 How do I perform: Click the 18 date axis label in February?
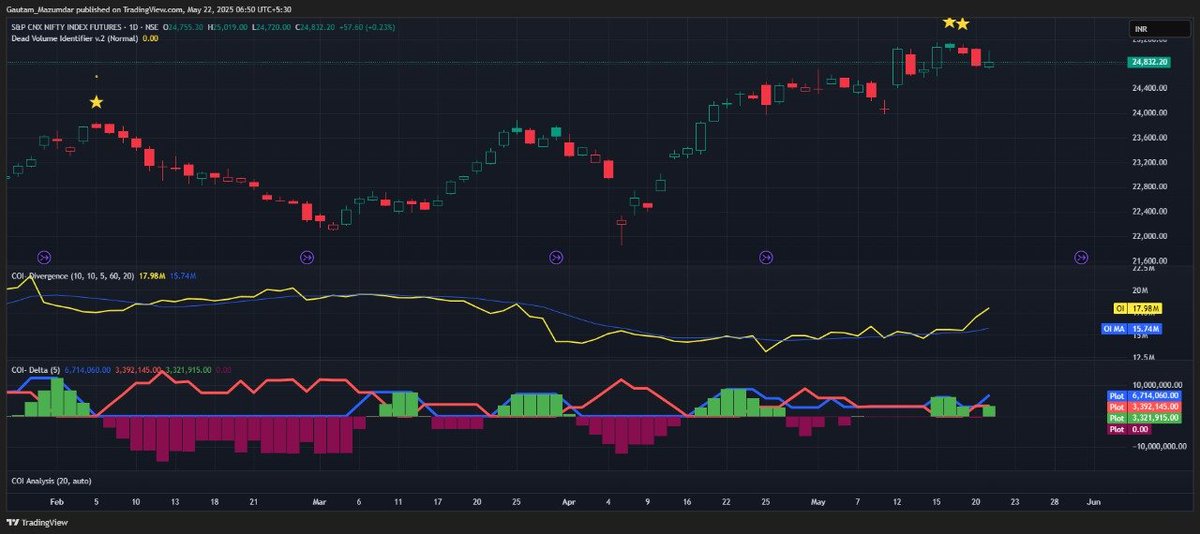click(x=214, y=501)
